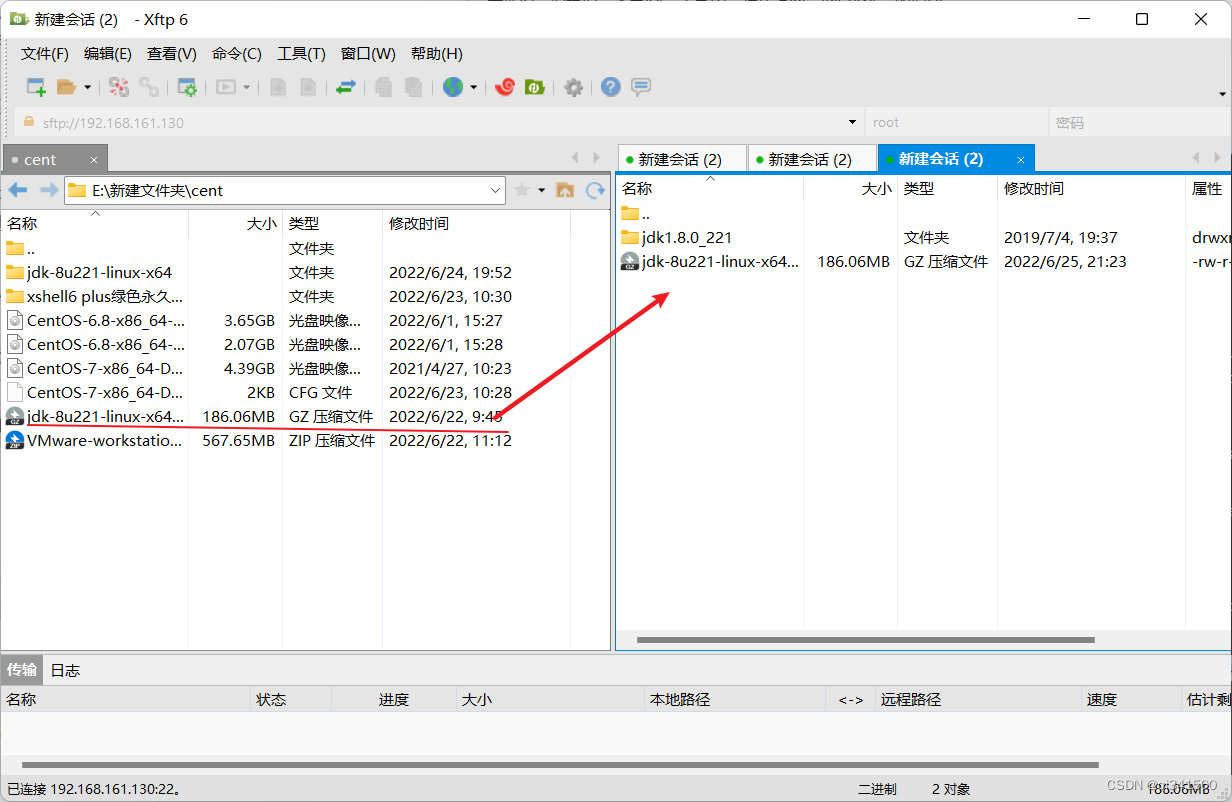1232x802 pixels.
Task: Expand the globe icon dropdown arrow
Action: (473, 88)
